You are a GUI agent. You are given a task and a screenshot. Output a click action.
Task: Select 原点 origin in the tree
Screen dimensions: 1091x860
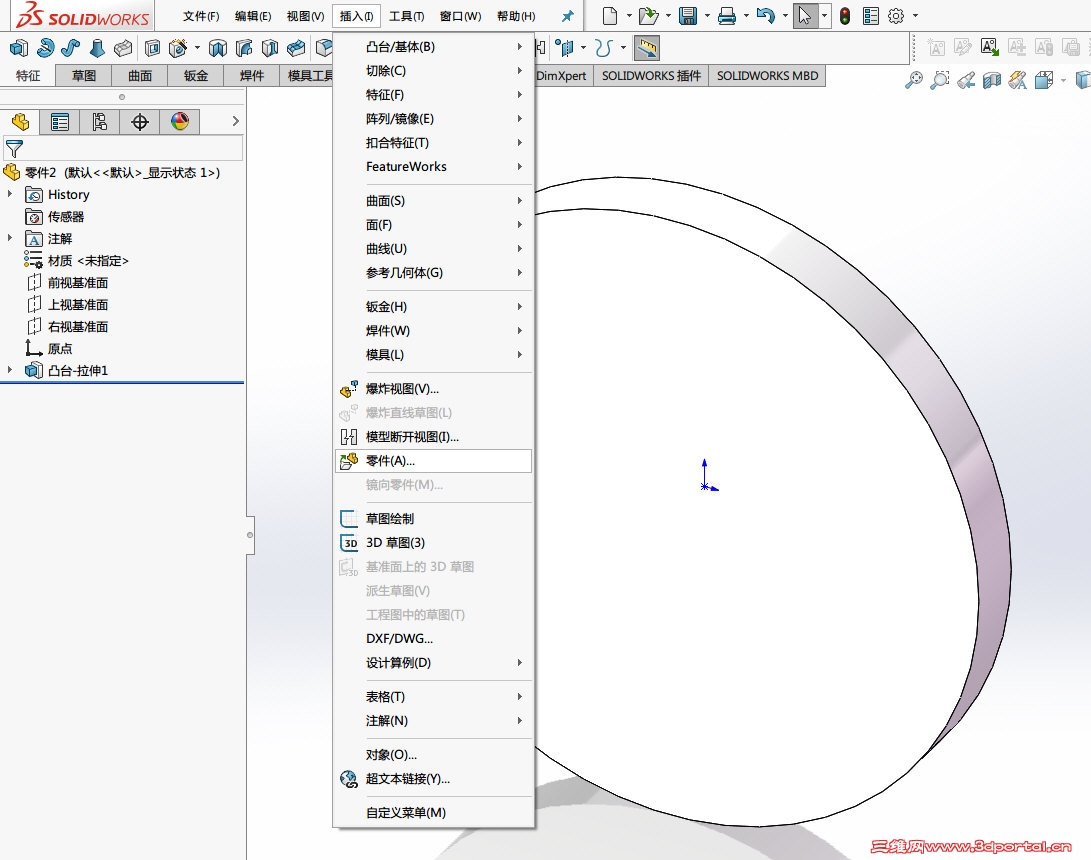click(59, 349)
